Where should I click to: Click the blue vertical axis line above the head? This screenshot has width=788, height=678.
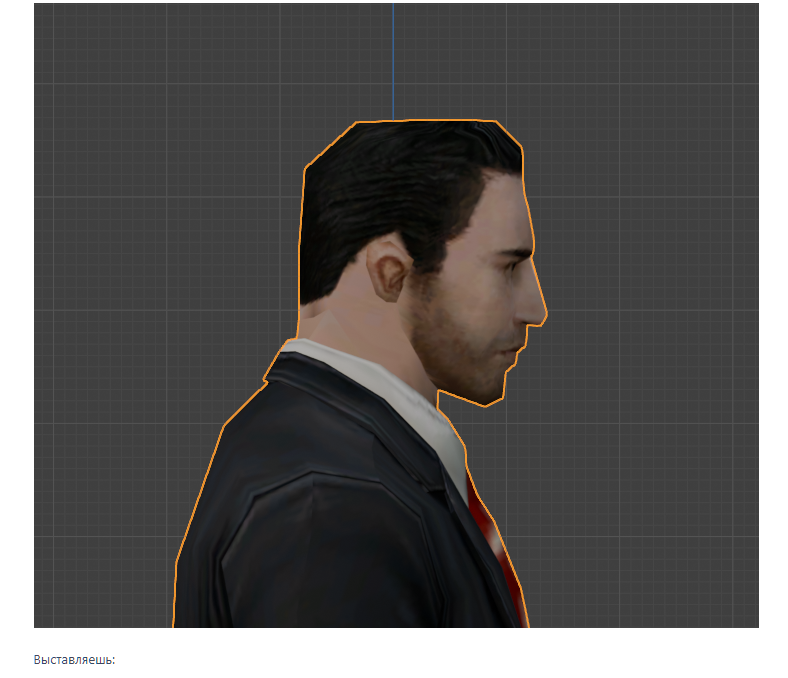coord(393,60)
